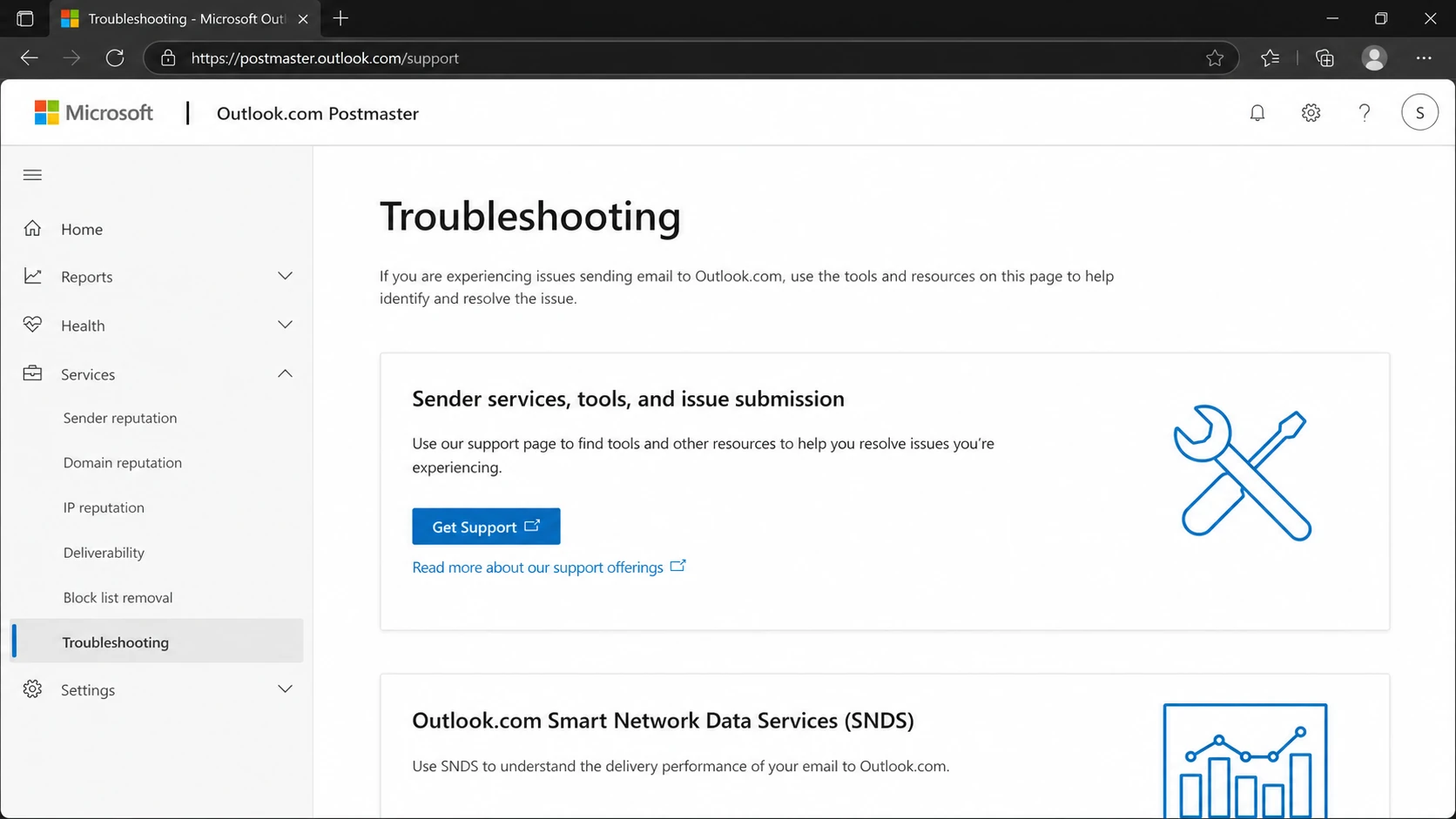Screen dimensions: 1456x819
Task: Open the settings gear in header
Action: click(x=1311, y=113)
